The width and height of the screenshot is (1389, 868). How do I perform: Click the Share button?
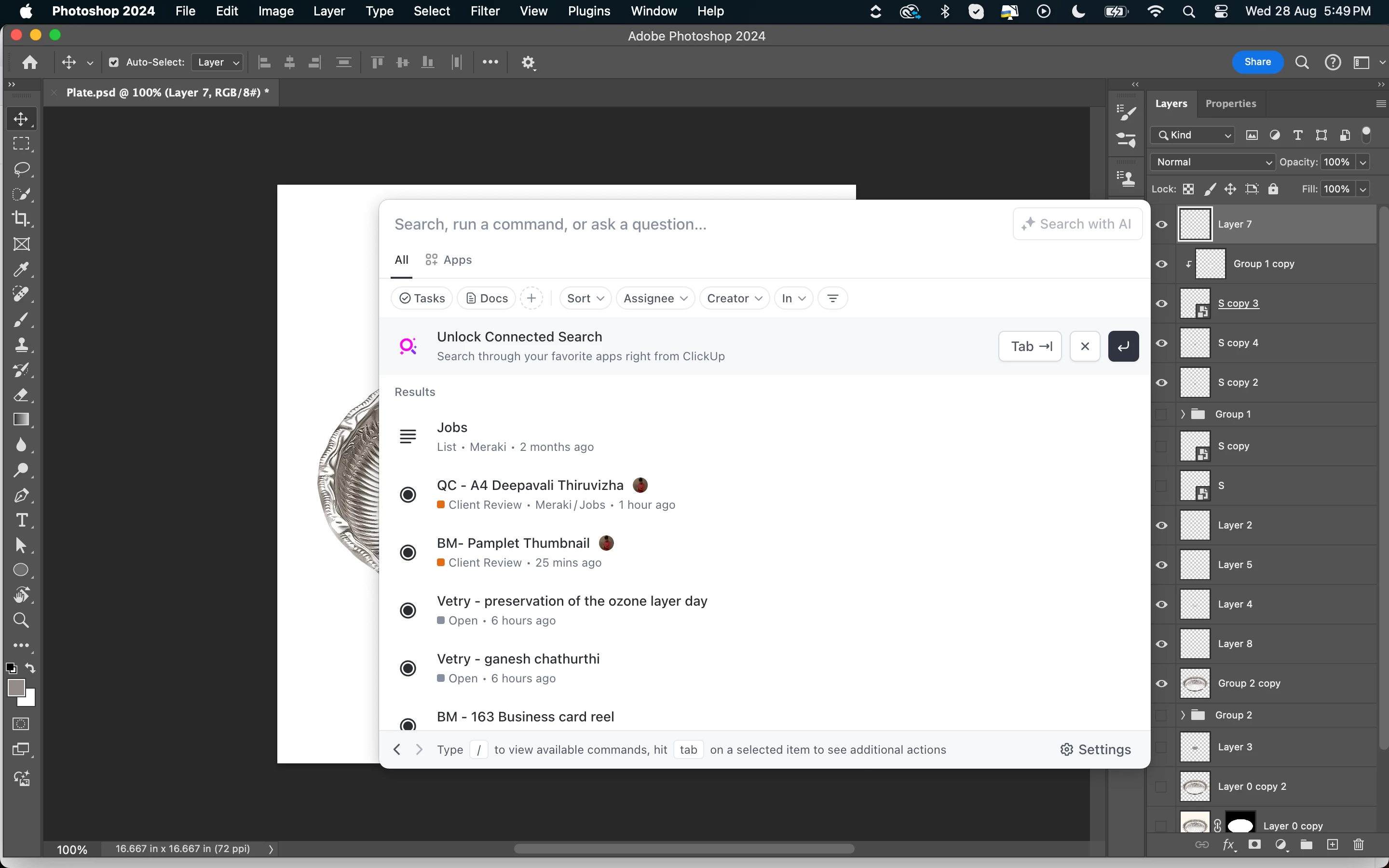1257,62
